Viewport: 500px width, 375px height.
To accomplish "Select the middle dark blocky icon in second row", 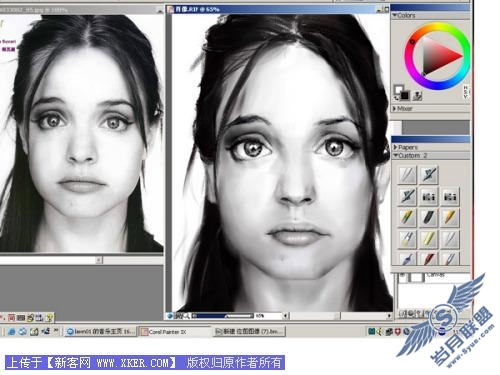I will 429,196.
